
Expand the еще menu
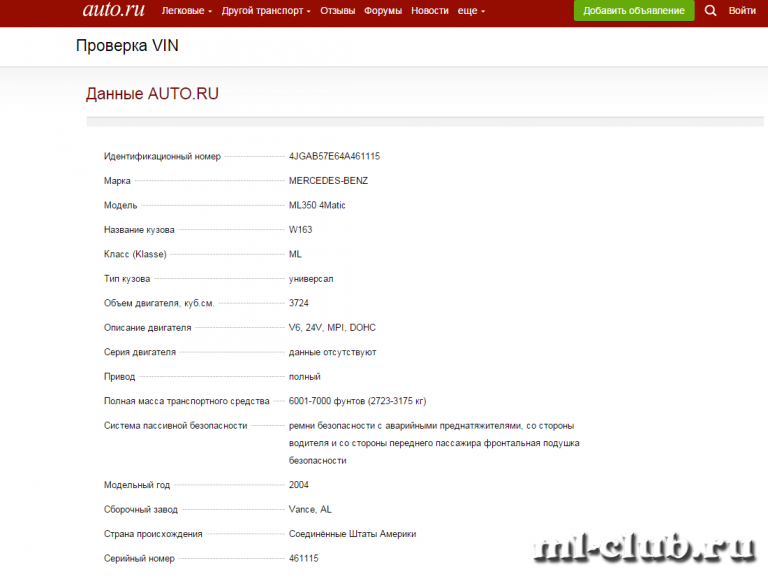coord(471,11)
